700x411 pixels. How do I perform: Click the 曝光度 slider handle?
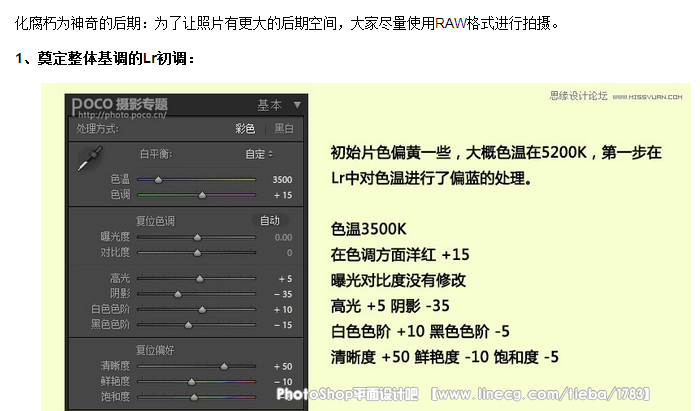(197, 238)
